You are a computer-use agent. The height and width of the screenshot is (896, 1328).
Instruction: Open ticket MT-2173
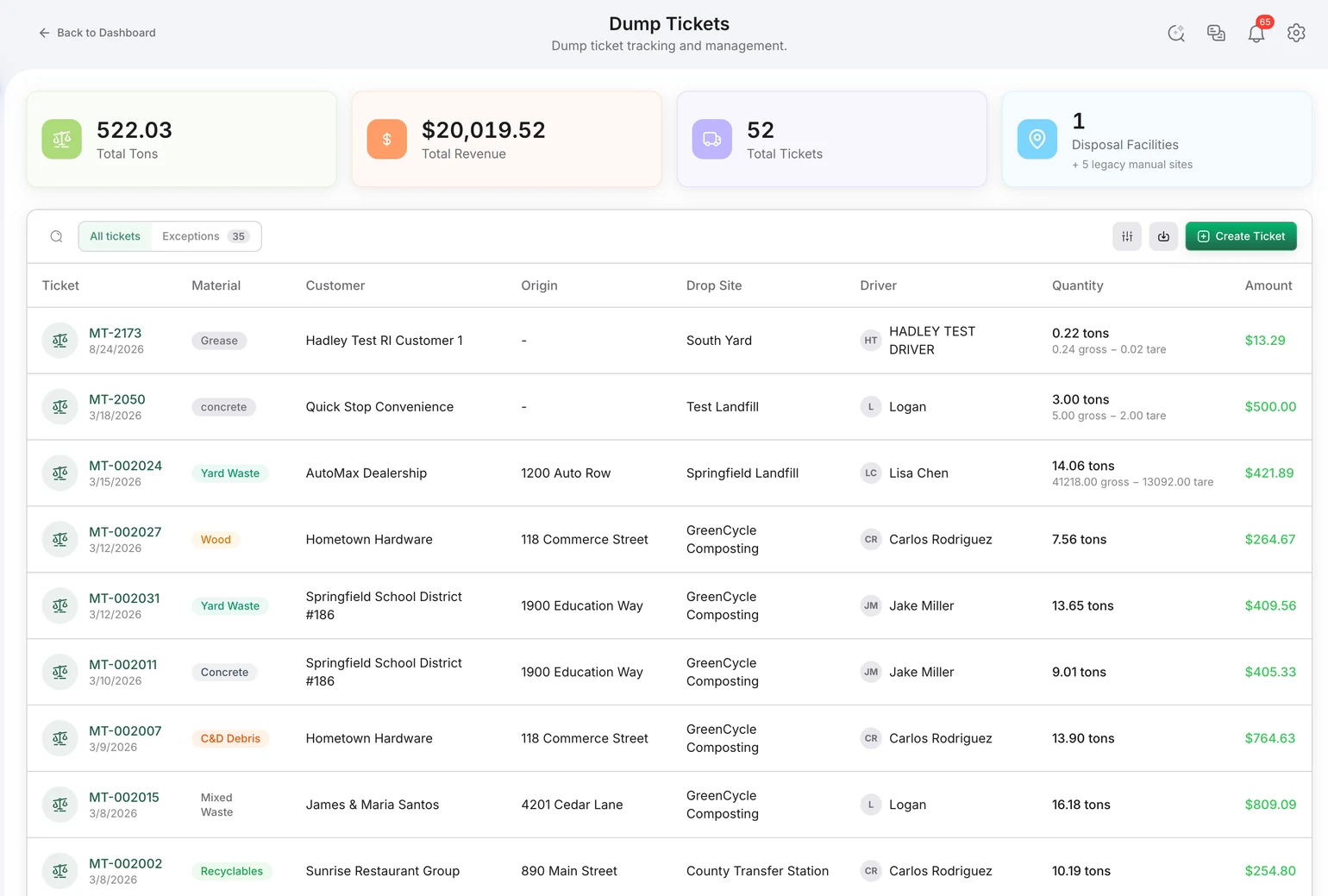116,333
